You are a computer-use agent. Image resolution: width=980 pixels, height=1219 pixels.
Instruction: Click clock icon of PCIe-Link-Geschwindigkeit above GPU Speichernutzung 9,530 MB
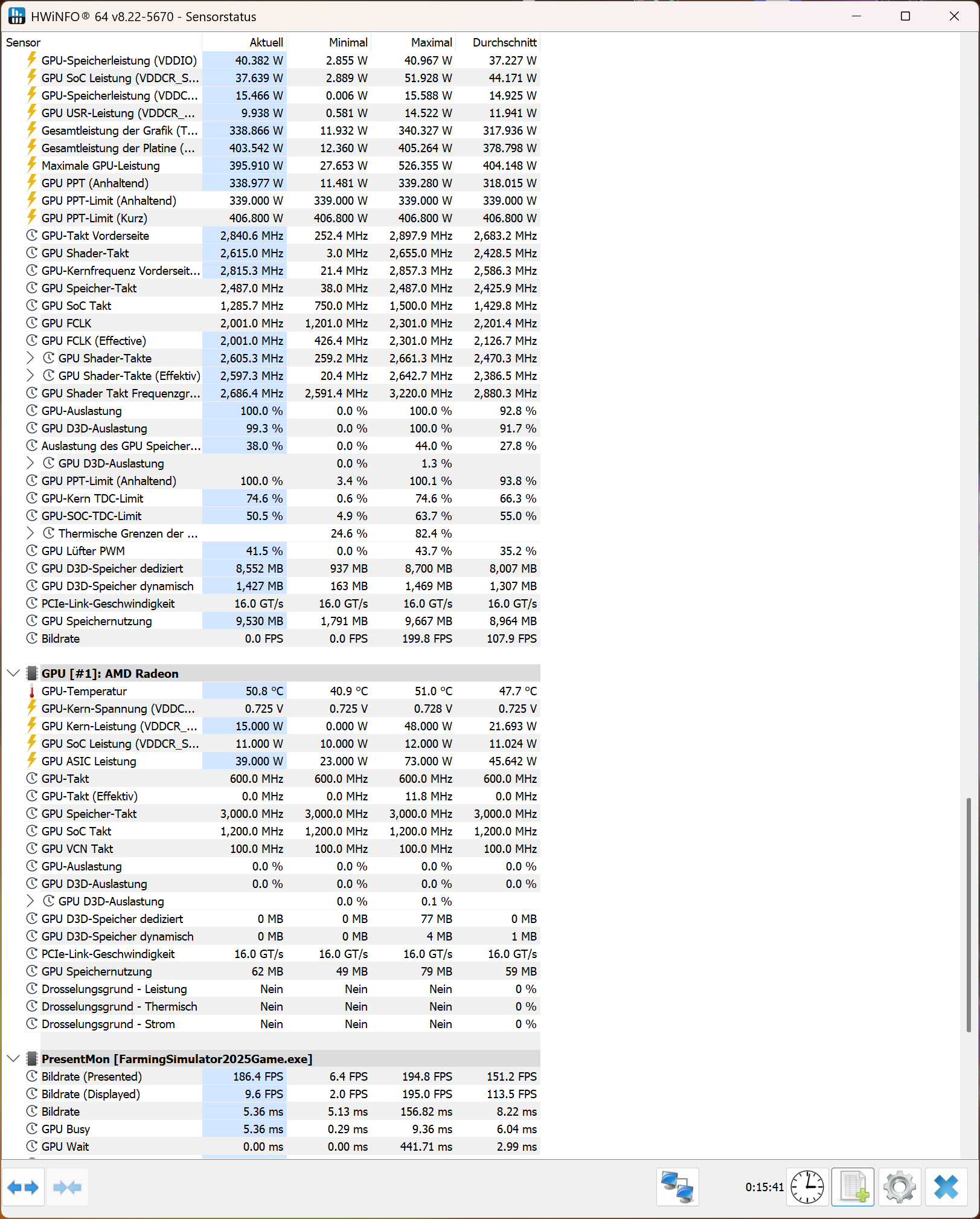pyautogui.click(x=32, y=603)
